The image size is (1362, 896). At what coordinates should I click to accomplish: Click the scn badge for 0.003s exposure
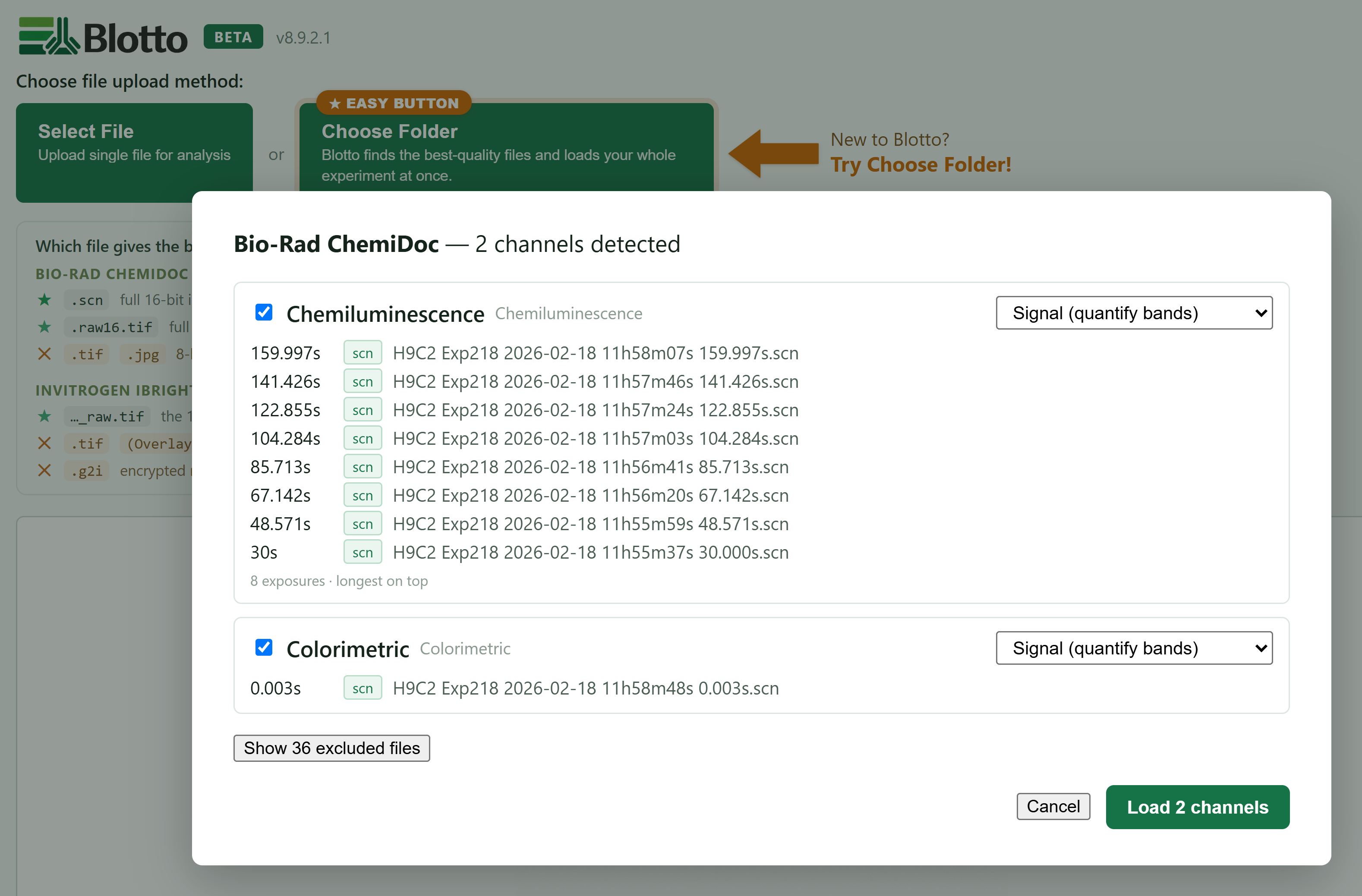(362, 689)
